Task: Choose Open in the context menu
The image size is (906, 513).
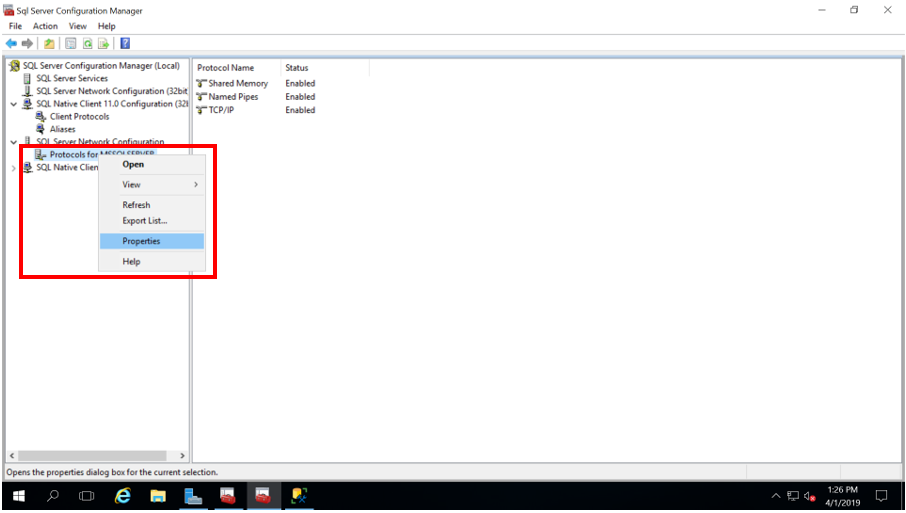Action: point(152,164)
